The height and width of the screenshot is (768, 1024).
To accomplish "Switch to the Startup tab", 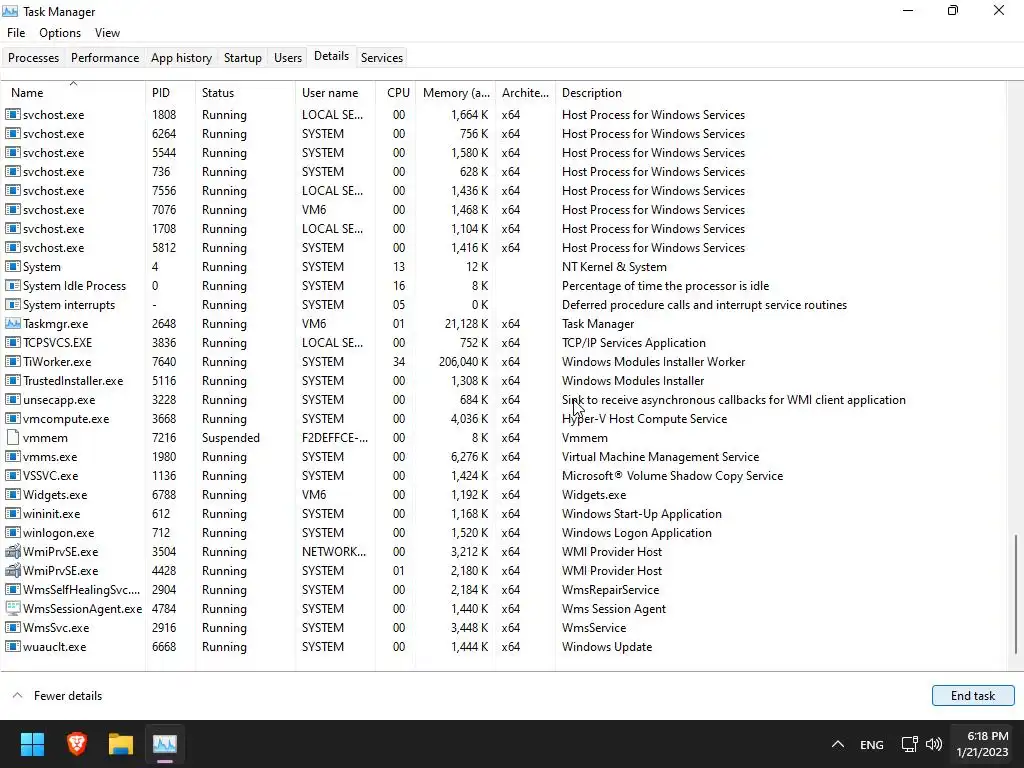I will point(242,57).
